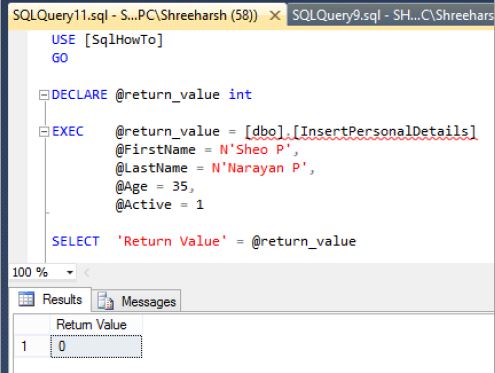Switch to the Results tab
Viewport: 495px width, 373px height.
50,299
